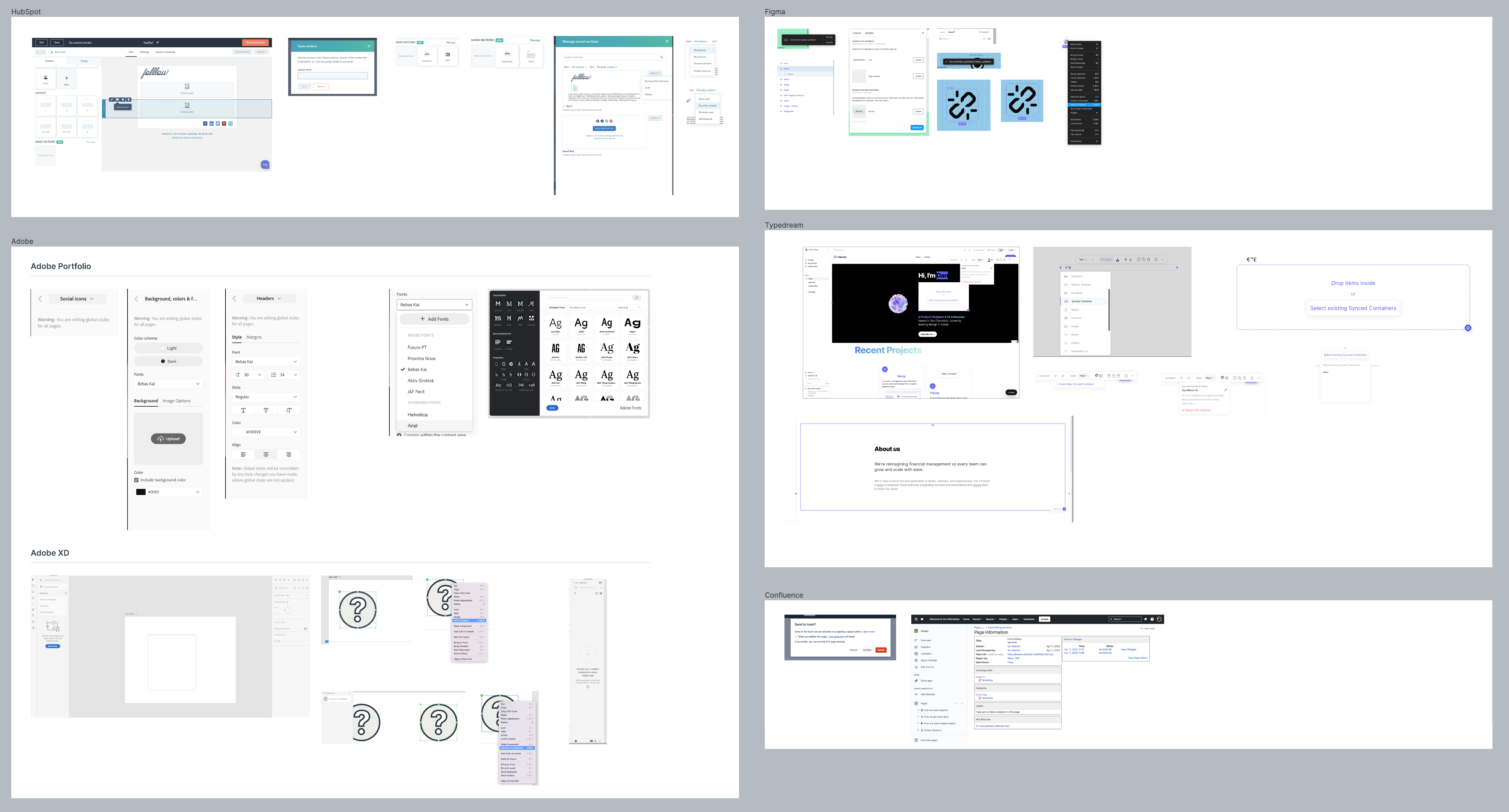Click Done in the Adobe Fonts dialog

coord(552,408)
